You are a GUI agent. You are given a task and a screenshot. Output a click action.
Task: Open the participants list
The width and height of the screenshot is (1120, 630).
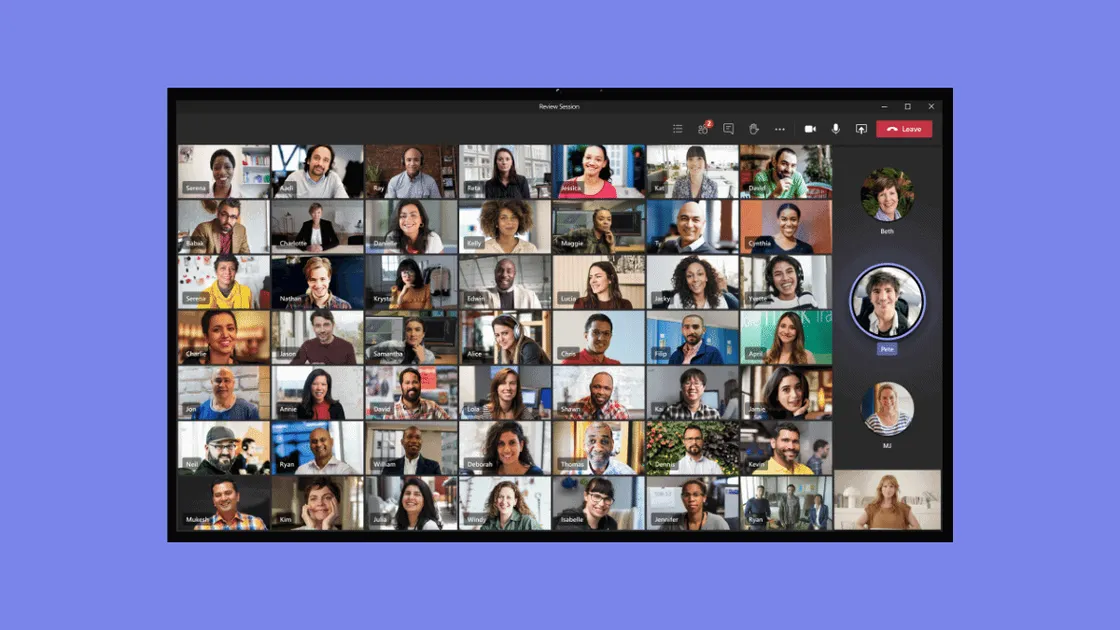tap(703, 129)
